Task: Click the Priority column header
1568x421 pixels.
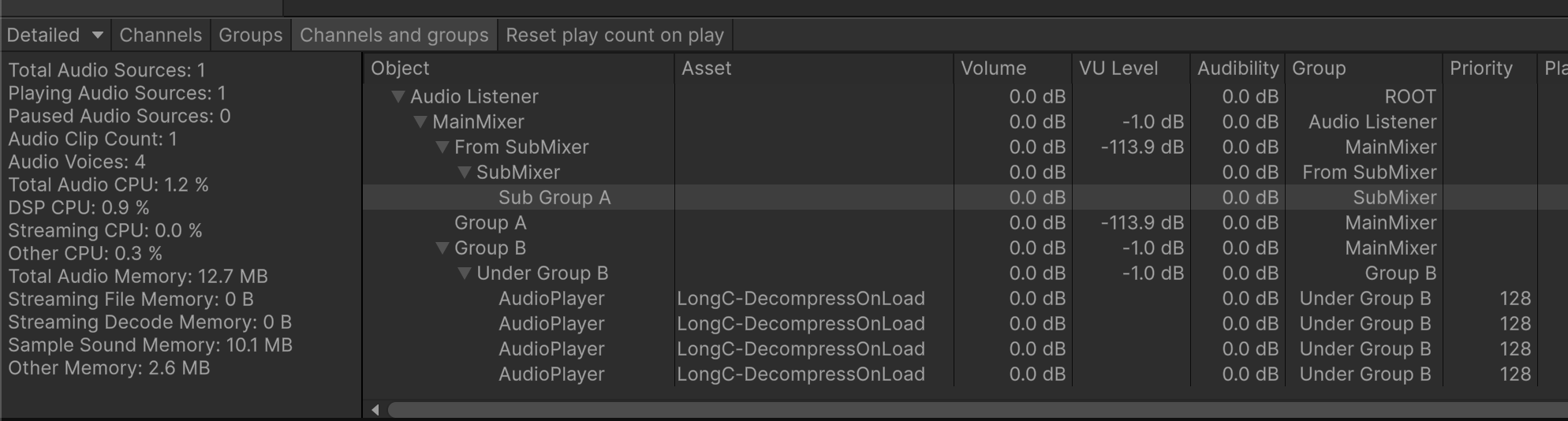Action: pos(1480,69)
